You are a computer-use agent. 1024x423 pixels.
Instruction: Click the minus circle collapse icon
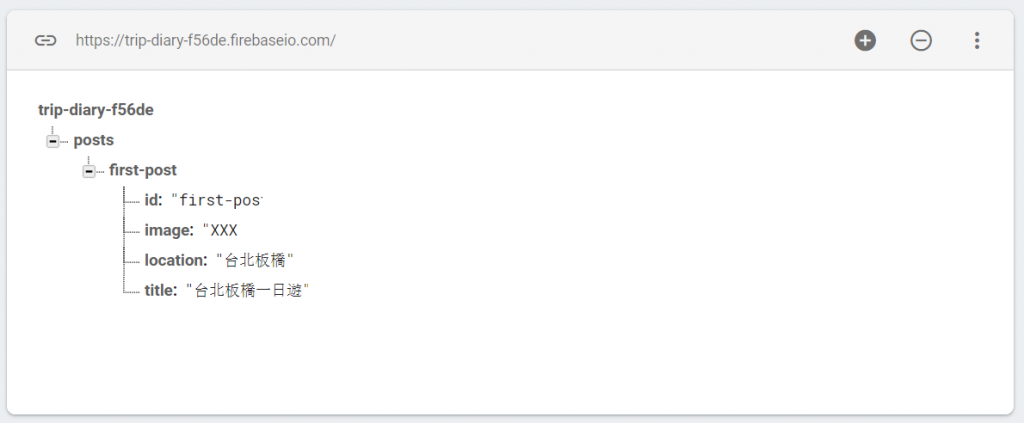pyautogui.click(x=921, y=40)
